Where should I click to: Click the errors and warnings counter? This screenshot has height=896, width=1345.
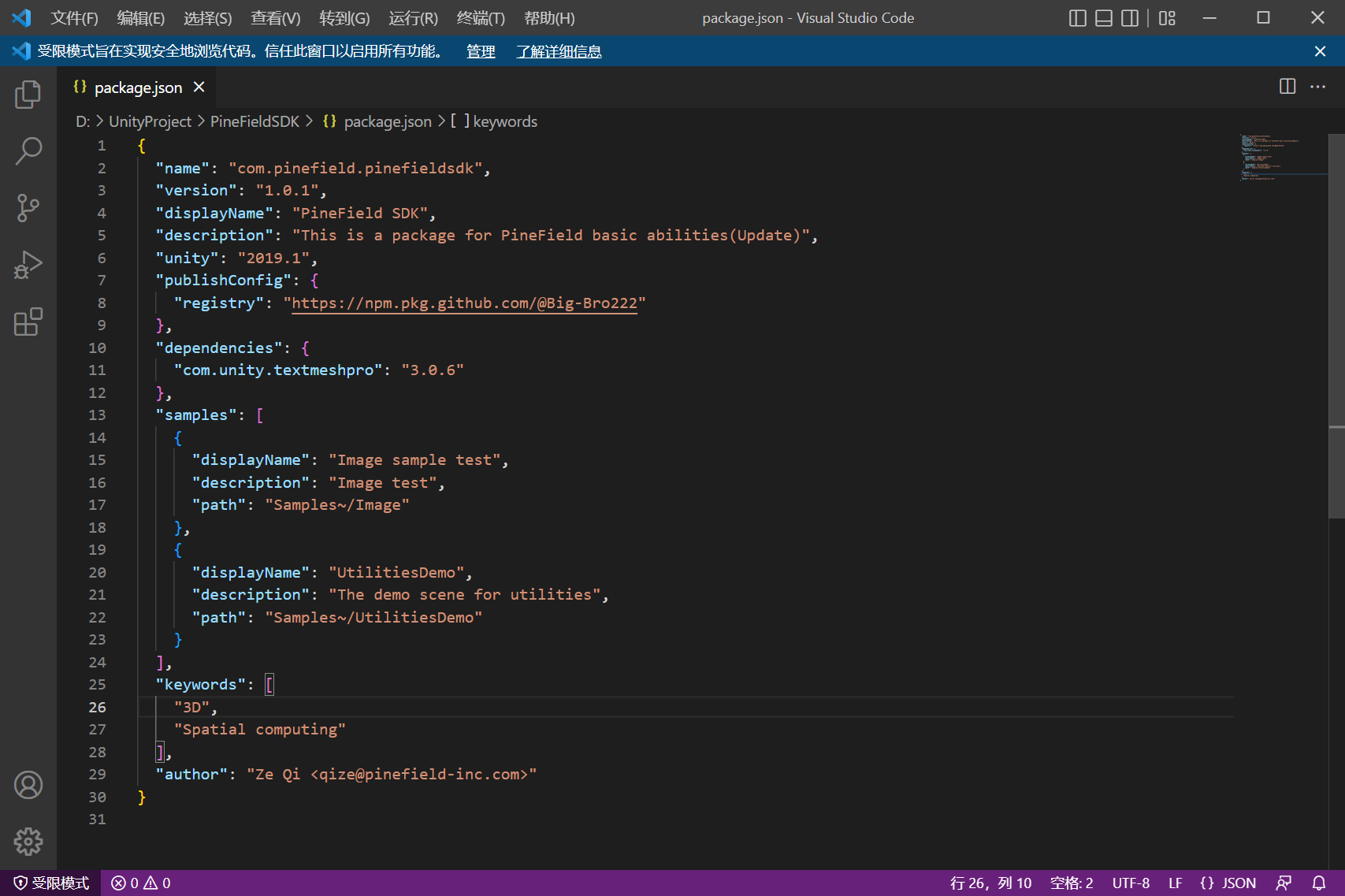pyautogui.click(x=141, y=883)
